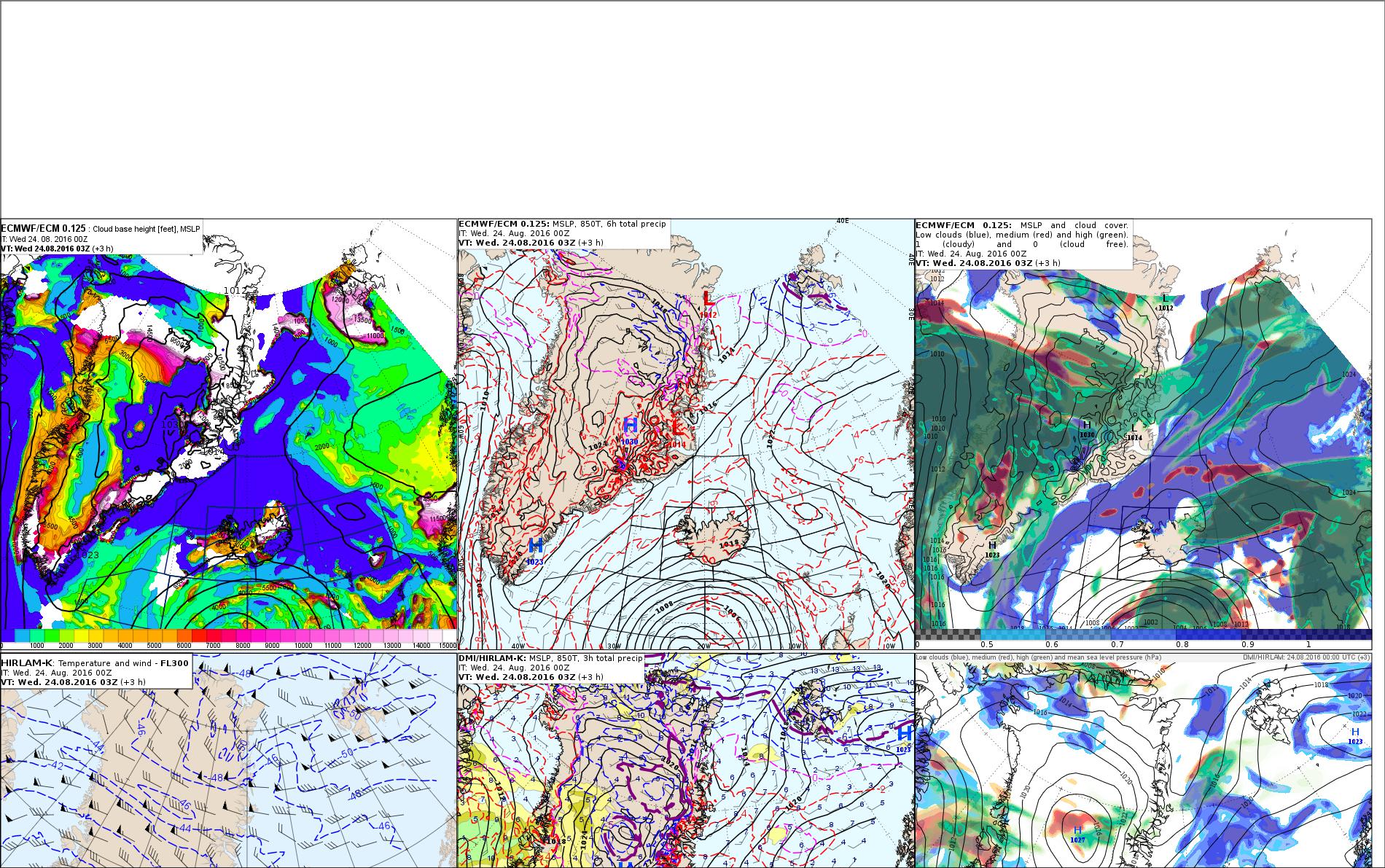This screenshot has width=1385, height=868.
Task: Click the blue H 1027 marker on the DMI/HIRLAM clouds map
Action: coord(1077,834)
